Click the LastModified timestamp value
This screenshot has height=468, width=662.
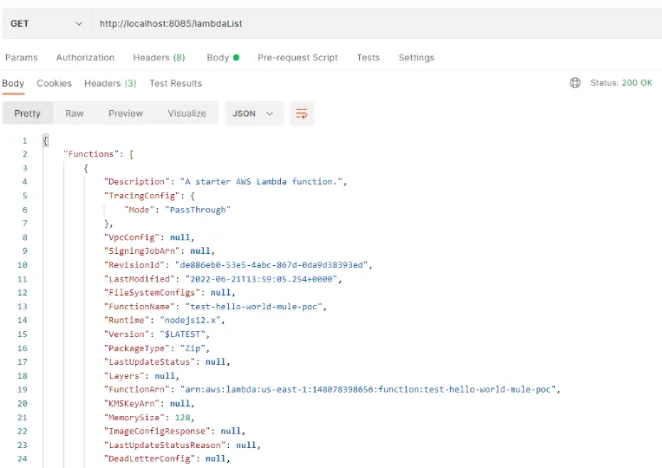[x=261, y=279]
